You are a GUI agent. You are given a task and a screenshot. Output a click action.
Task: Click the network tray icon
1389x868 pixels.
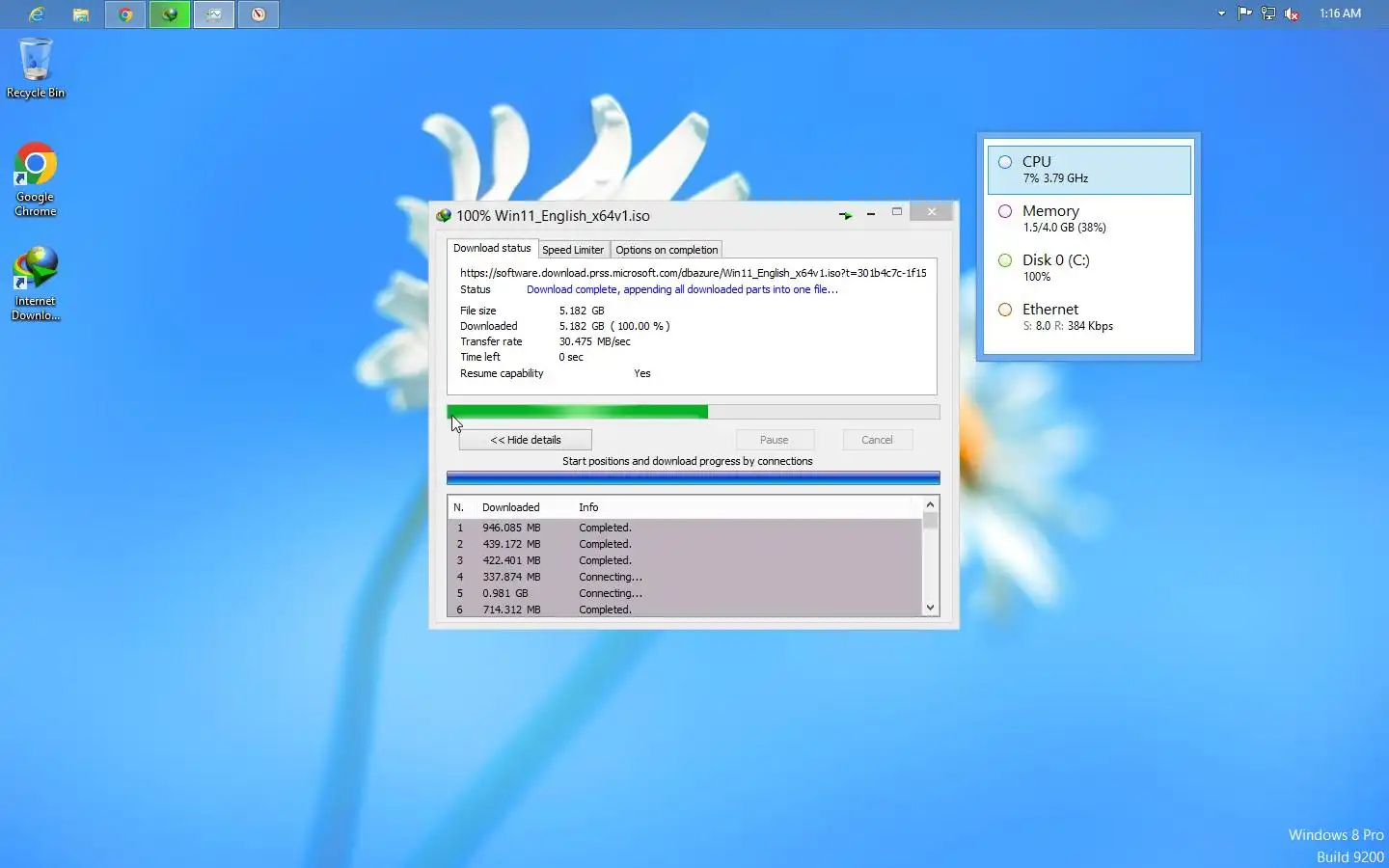click(x=1268, y=14)
